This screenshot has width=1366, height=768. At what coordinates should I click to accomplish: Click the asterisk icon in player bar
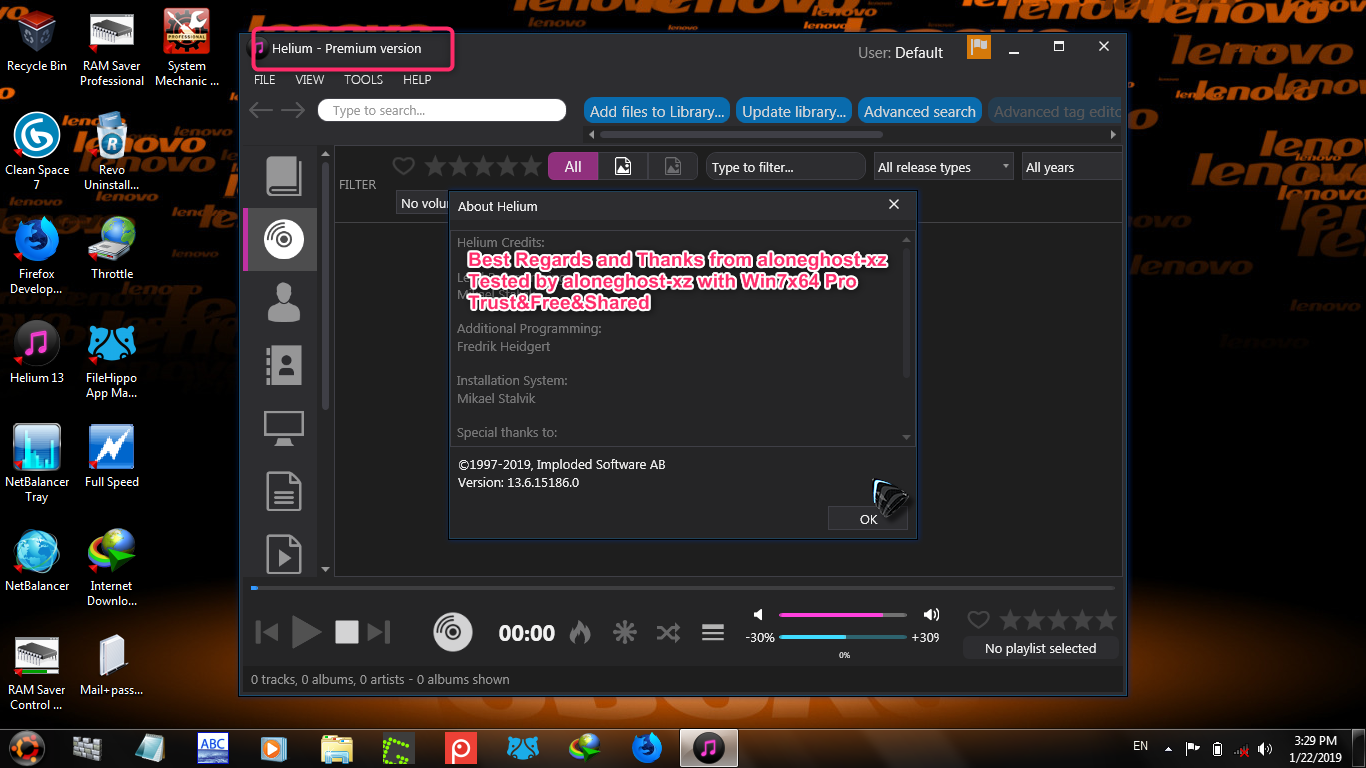pyautogui.click(x=624, y=632)
